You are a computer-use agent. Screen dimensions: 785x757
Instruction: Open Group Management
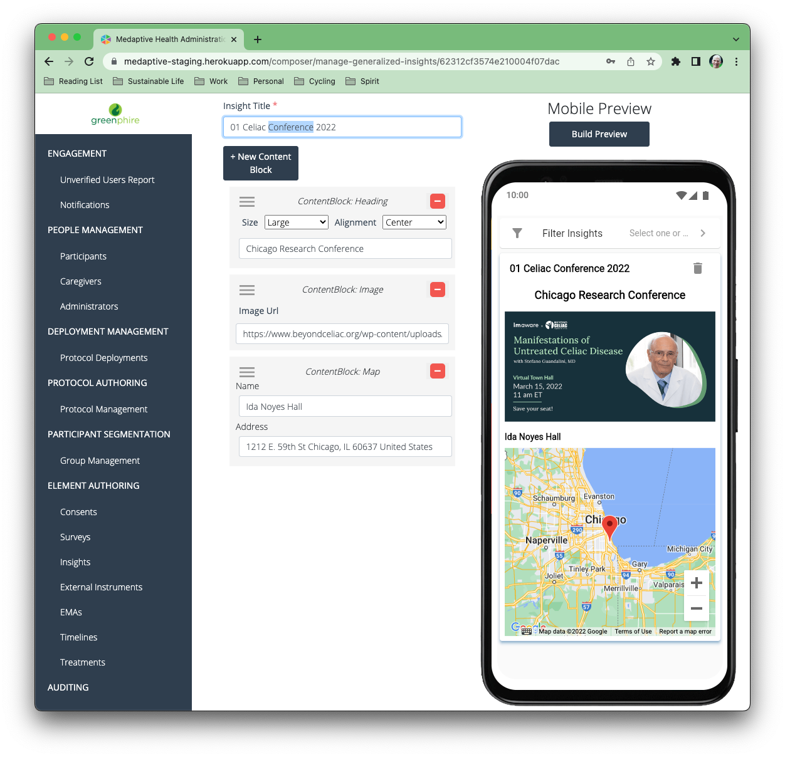click(x=100, y=461)
